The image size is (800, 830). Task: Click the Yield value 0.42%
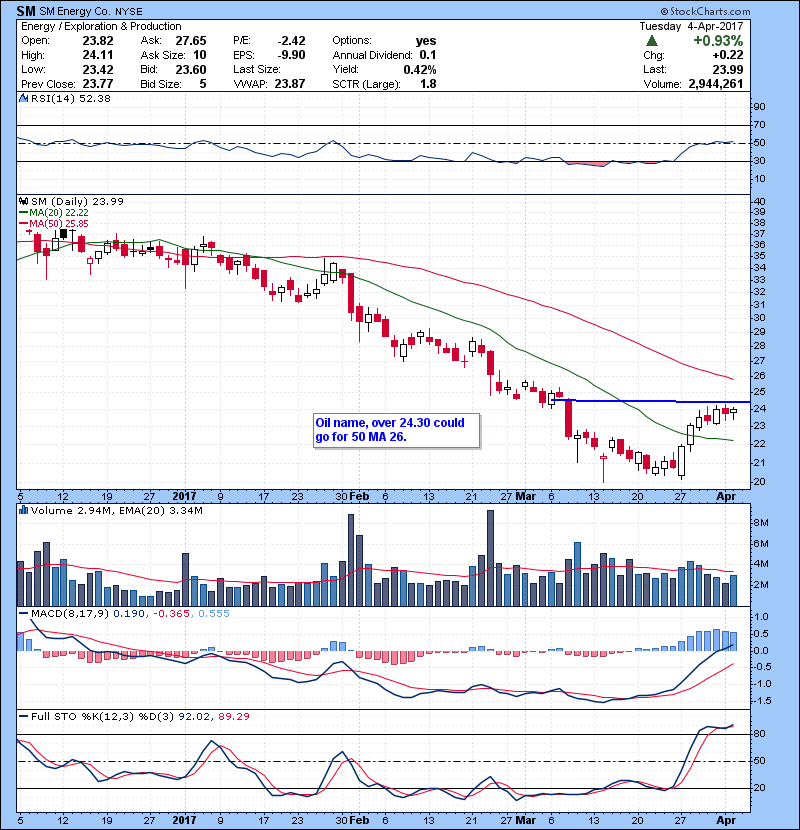pos(420,69)
